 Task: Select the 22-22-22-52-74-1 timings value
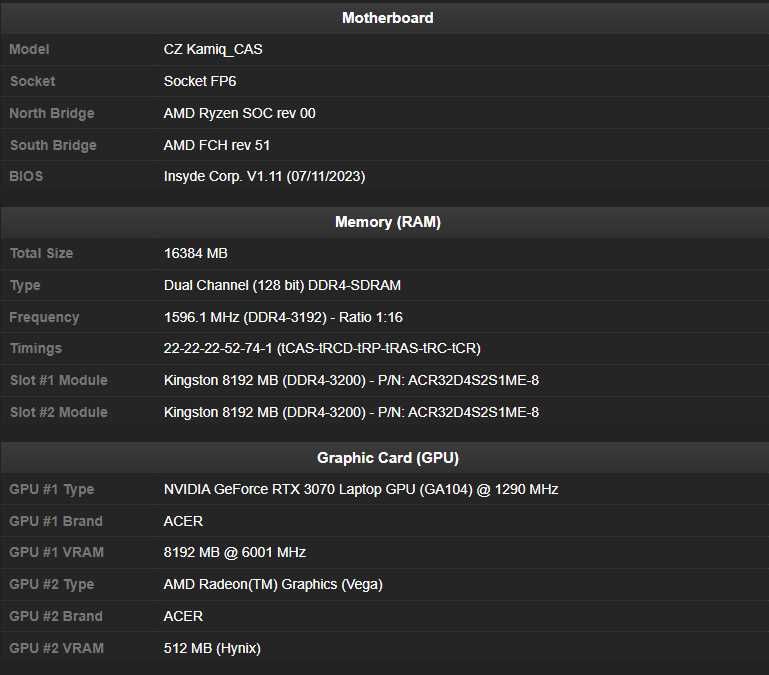(x=322, y=349)
